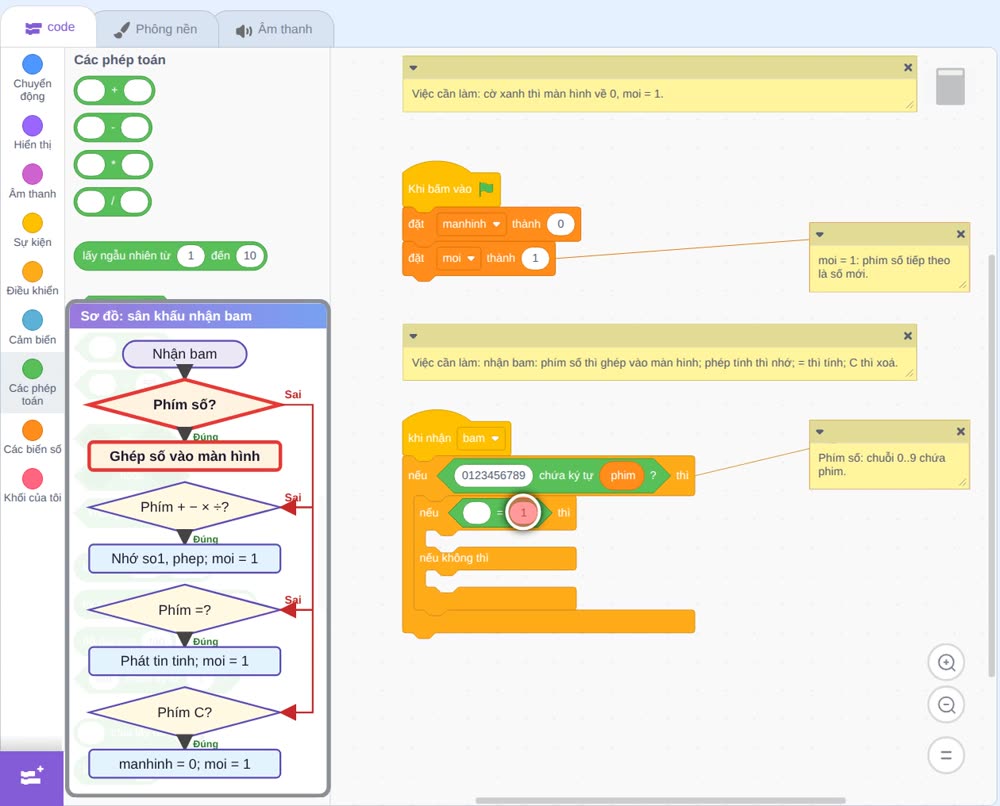Click the vertical workspace scrollbar
The image size is (1000, 806).
[991, 465]
